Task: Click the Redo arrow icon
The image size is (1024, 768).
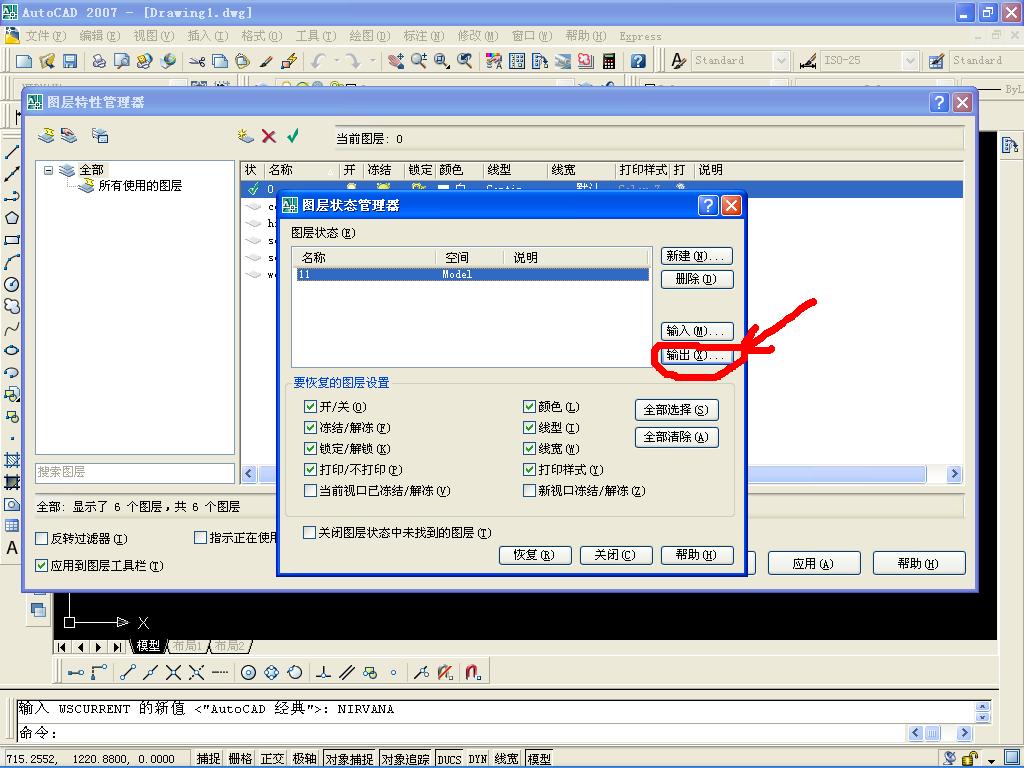Action: [353, 61]
